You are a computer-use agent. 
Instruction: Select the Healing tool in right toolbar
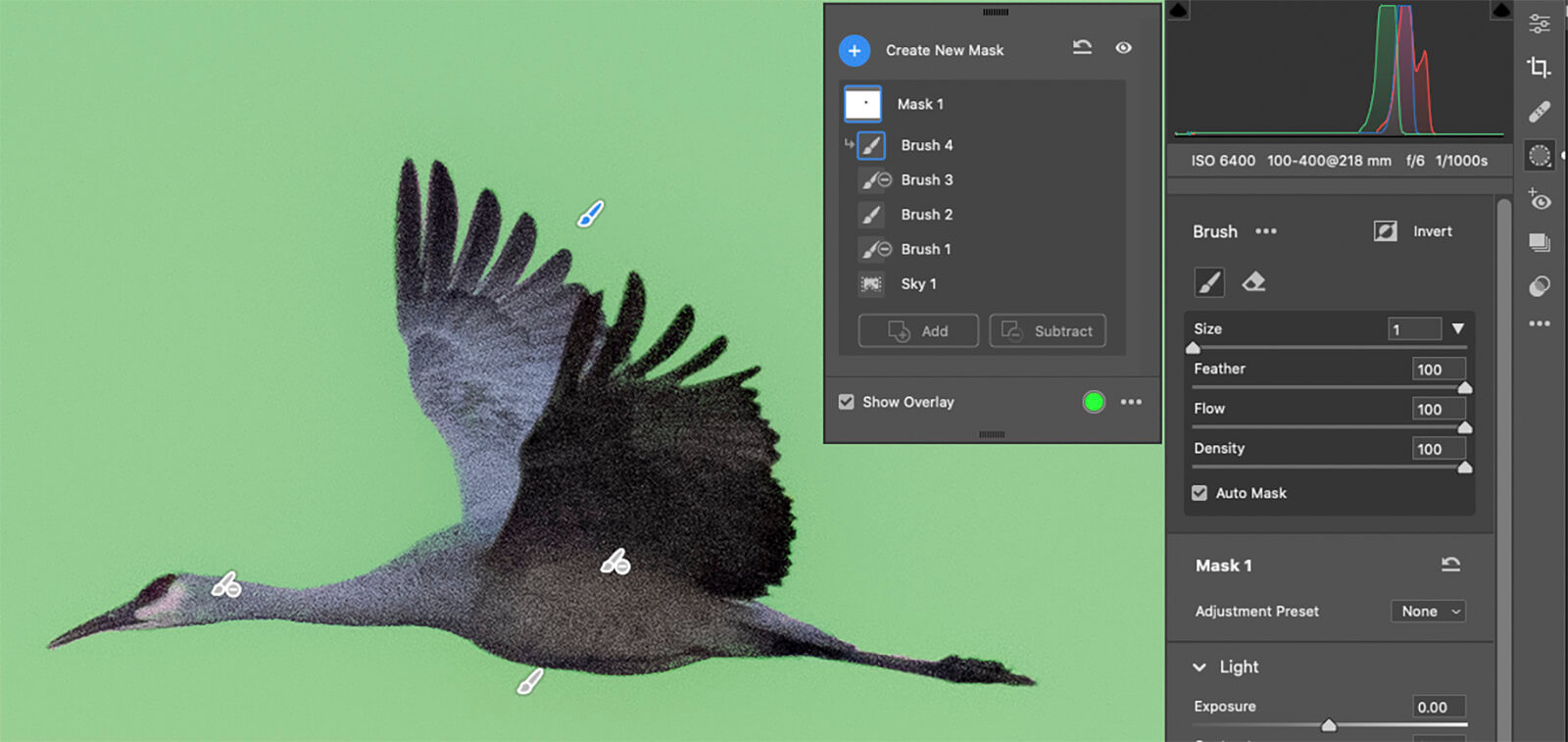[1539, 112]
